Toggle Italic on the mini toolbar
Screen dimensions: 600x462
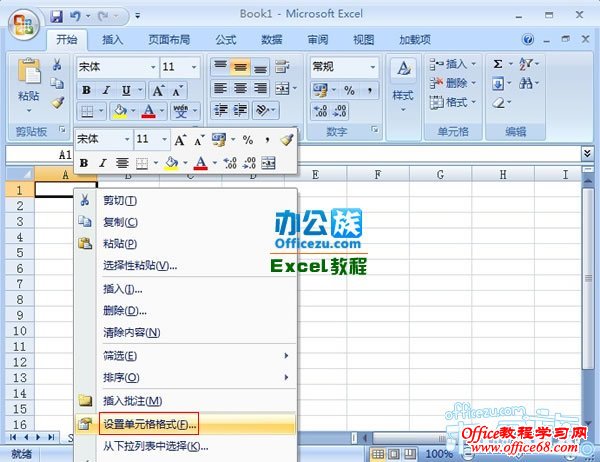click(103, 163)
